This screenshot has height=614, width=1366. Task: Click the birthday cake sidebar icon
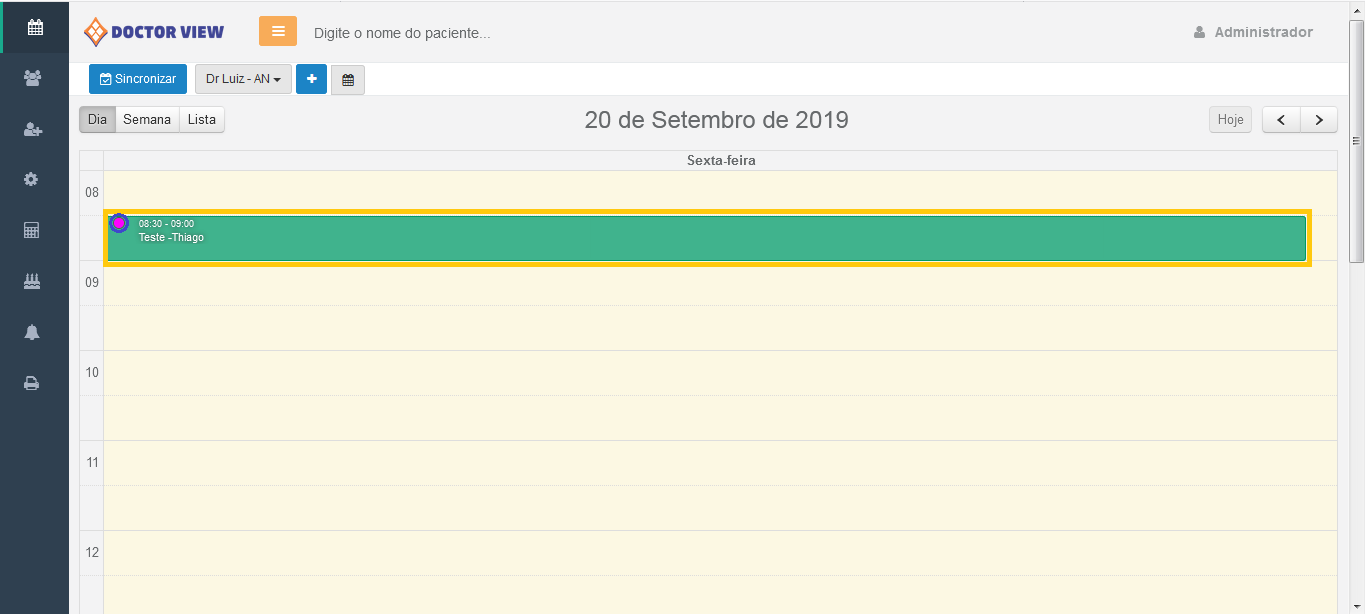32,282
